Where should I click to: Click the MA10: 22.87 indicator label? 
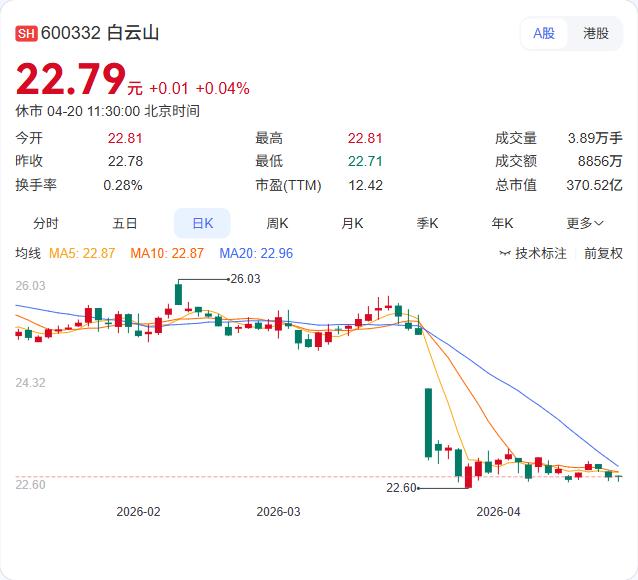166,253
